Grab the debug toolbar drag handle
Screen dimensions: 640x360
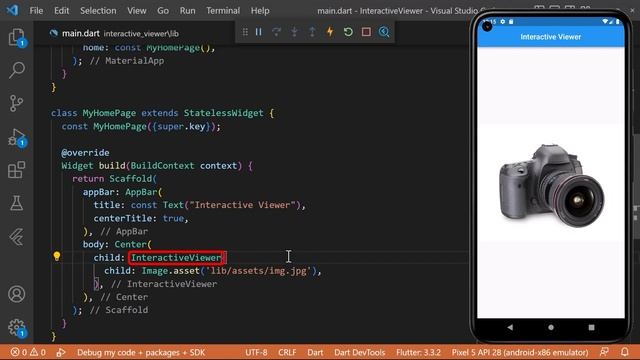click(x=245, y=32)
